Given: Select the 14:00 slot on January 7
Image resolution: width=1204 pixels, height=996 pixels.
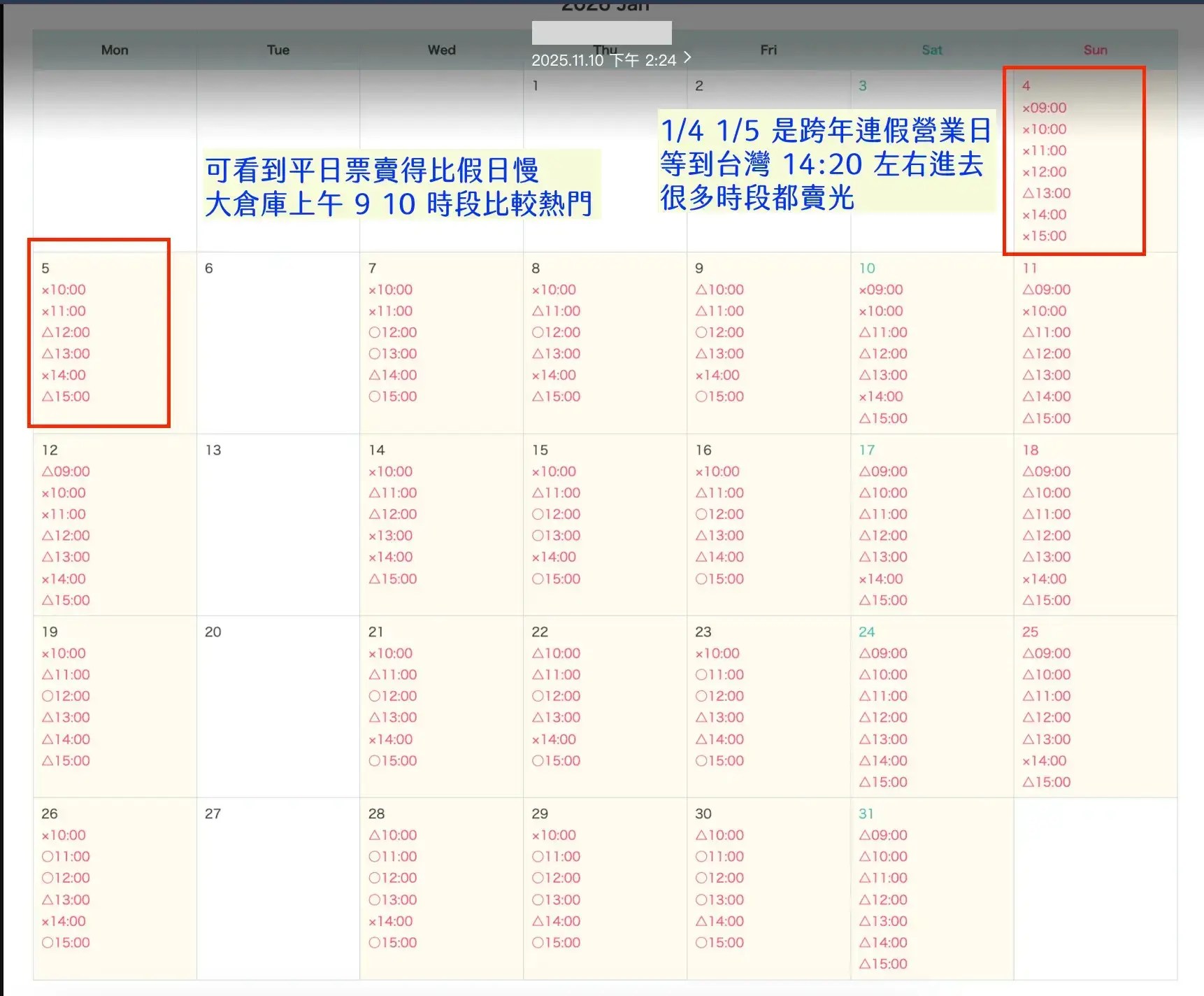Looking at the screenshot, I should tap(393, 375).
